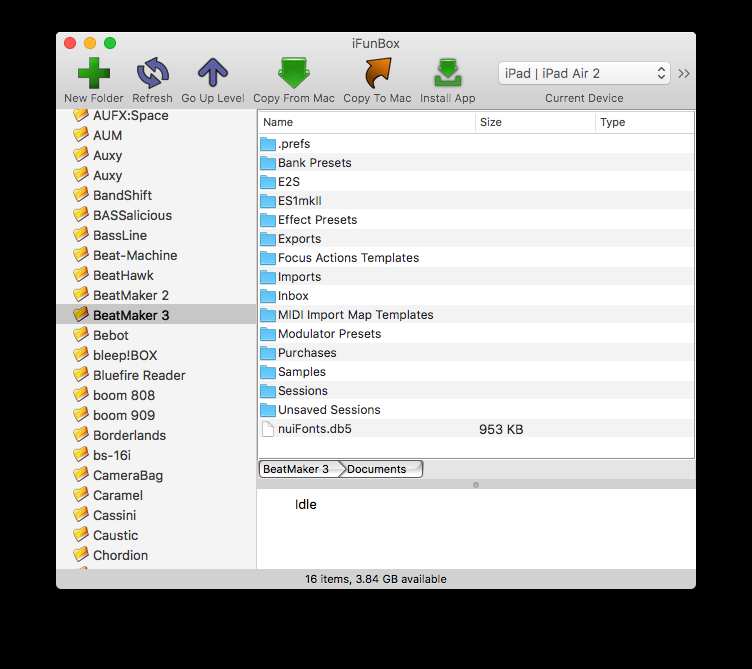Click BeatMaker 3 breadcrumb path segment

(299, 469)
